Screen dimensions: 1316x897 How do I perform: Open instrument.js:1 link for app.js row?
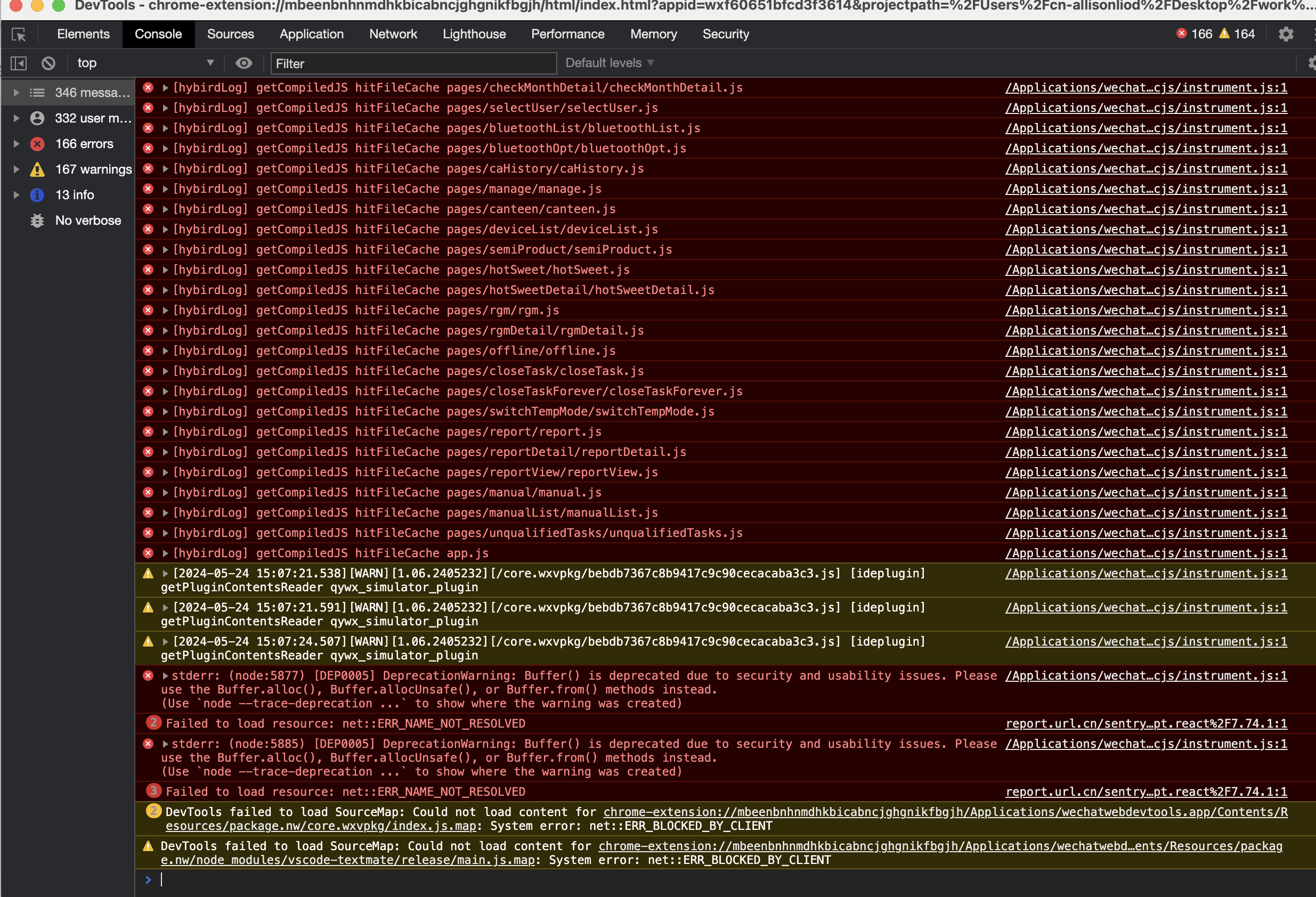(x=1146, y=553)
